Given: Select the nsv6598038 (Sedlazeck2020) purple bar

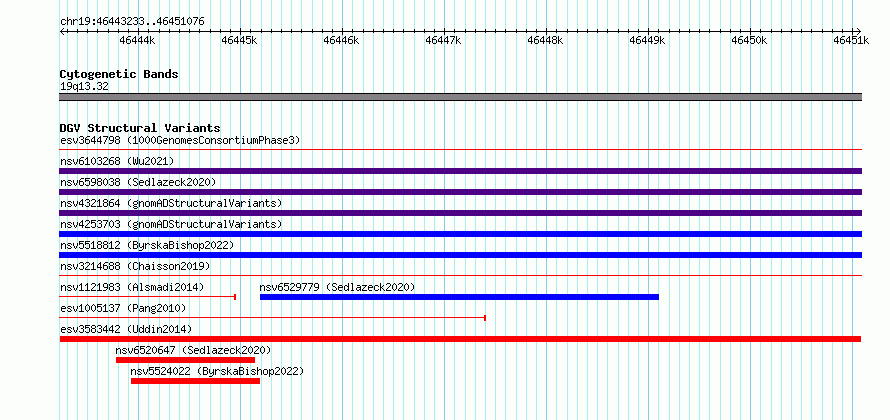Looking at the screenshot, I should point(460,192).
